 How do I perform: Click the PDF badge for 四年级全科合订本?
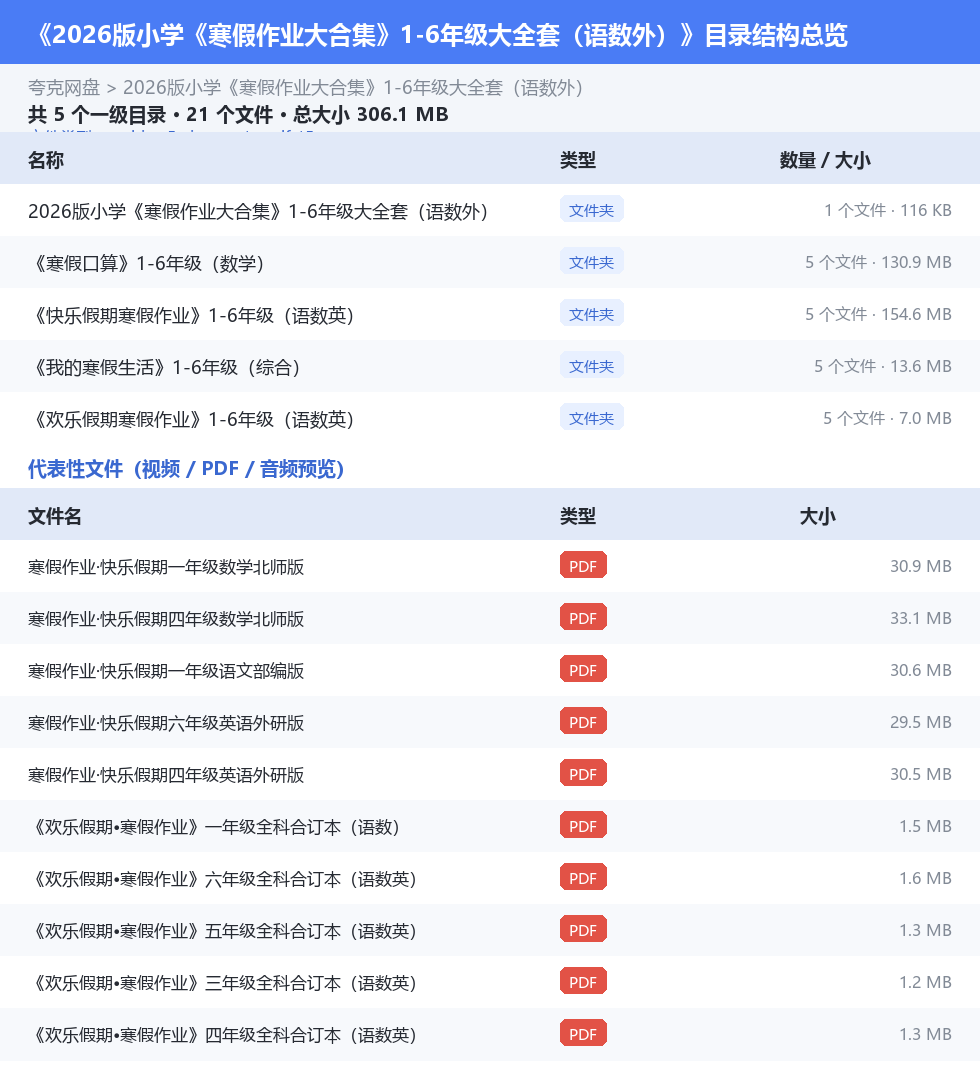tap(583, 1034)
